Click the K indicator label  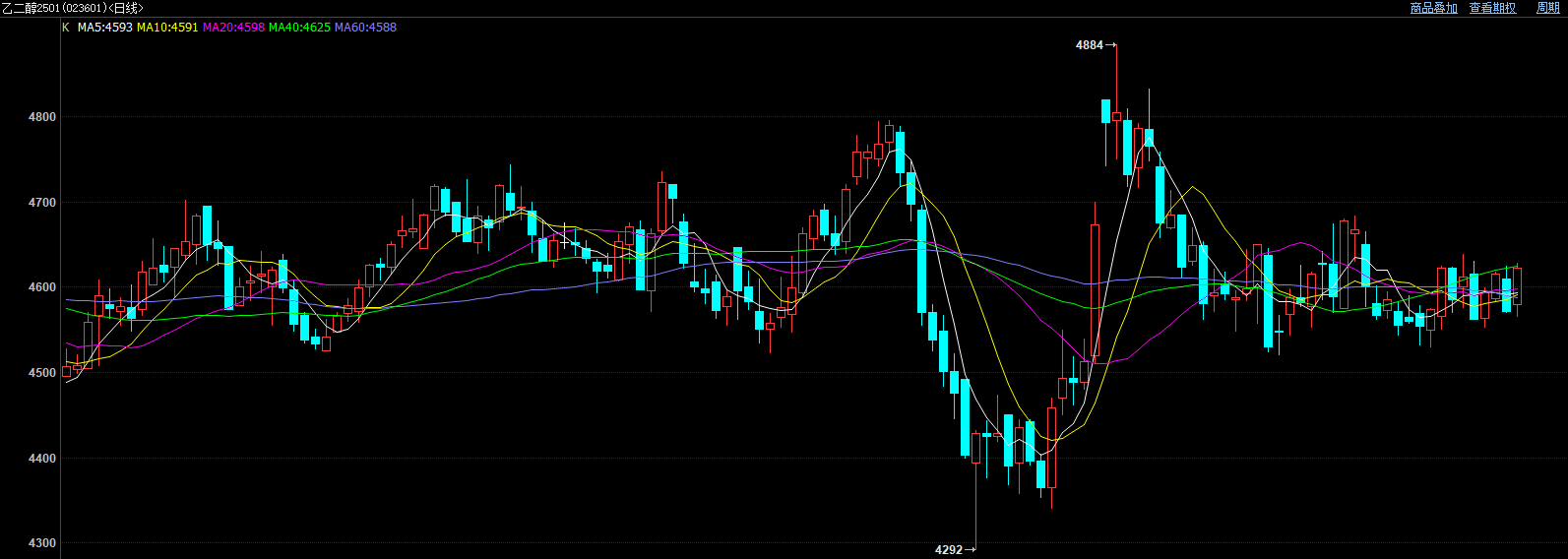pos(66,28)
